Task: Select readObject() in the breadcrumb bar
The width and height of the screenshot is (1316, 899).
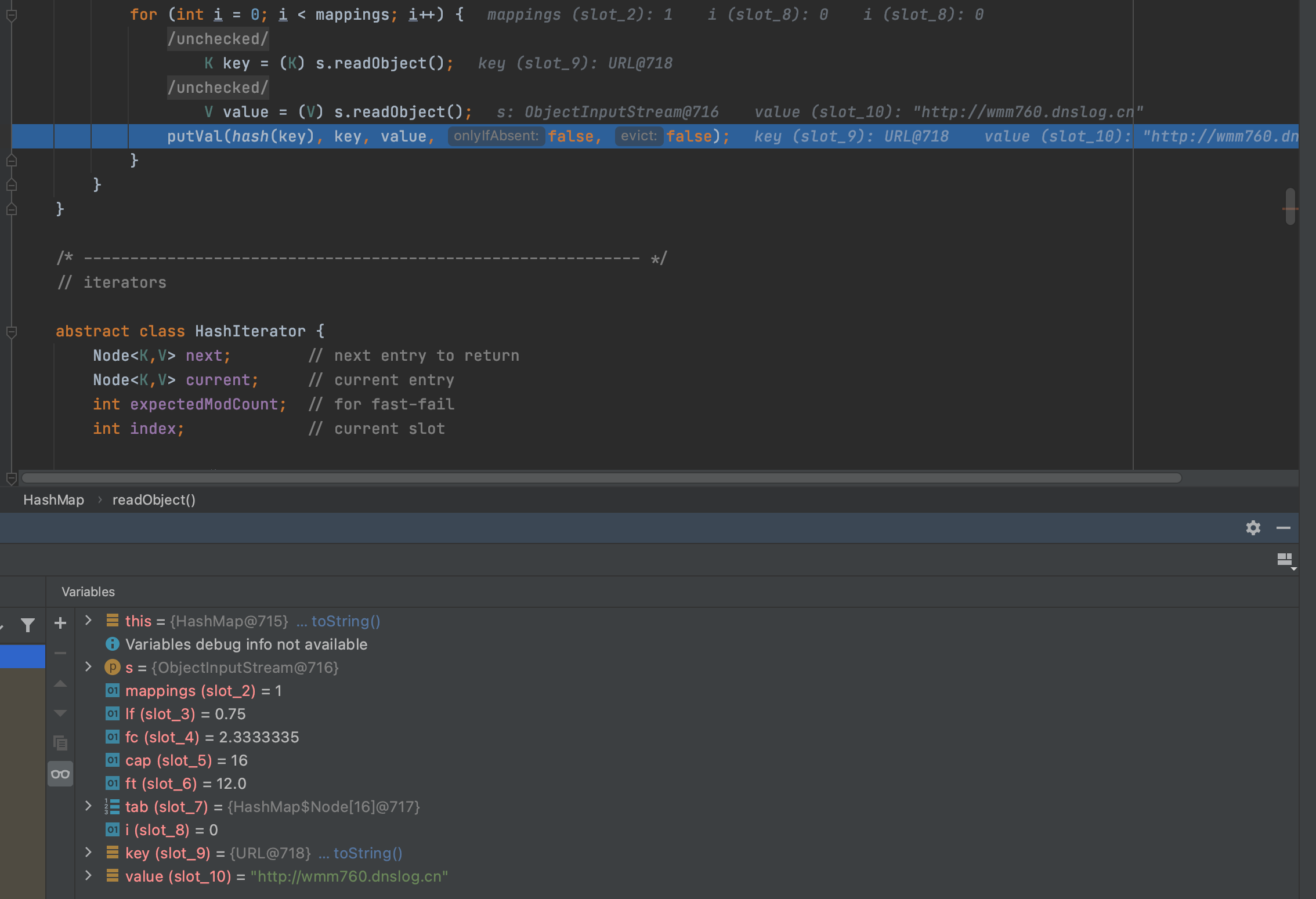Action: 154,500
